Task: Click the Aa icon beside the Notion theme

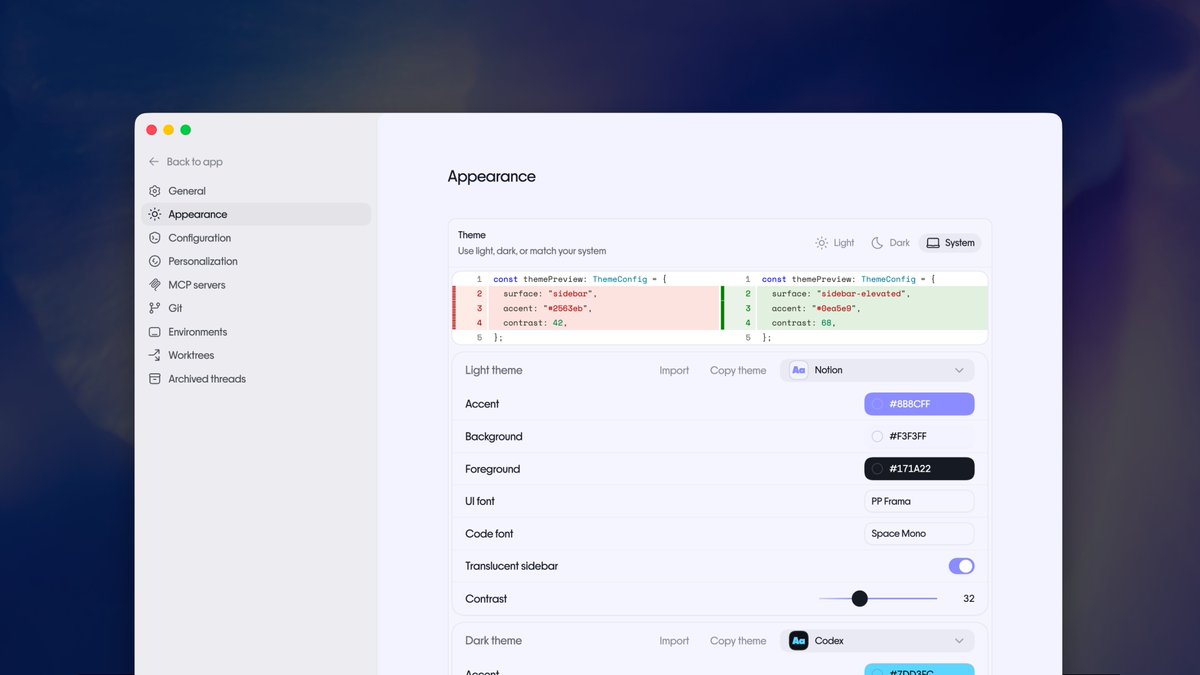Action: [x=798, y=369]
